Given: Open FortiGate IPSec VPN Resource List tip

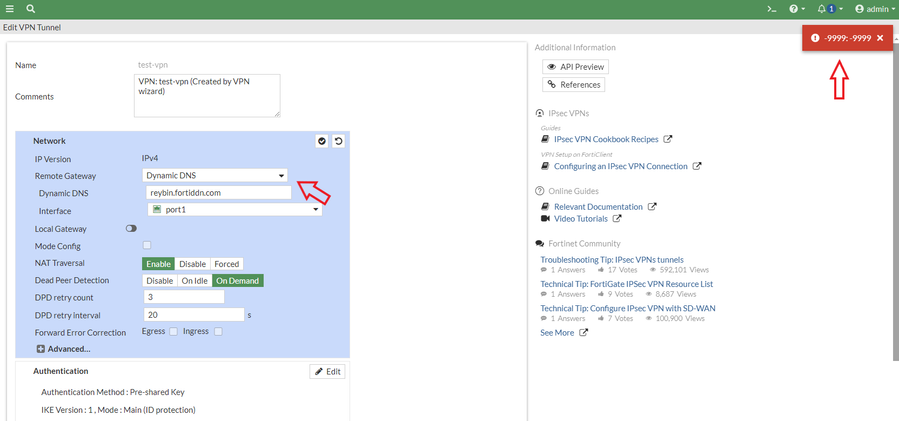Looking at the screenshot, I should pos(627,284).
